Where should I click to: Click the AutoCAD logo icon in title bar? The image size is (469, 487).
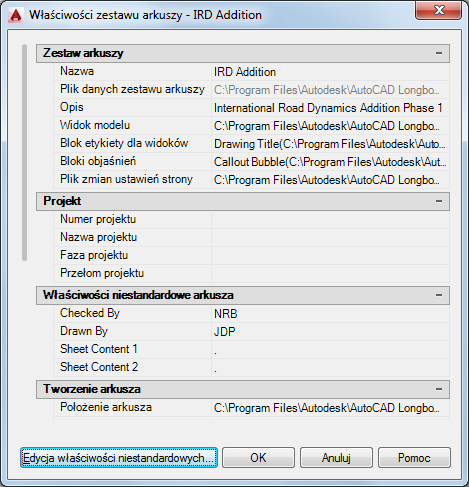coord(16,15)
